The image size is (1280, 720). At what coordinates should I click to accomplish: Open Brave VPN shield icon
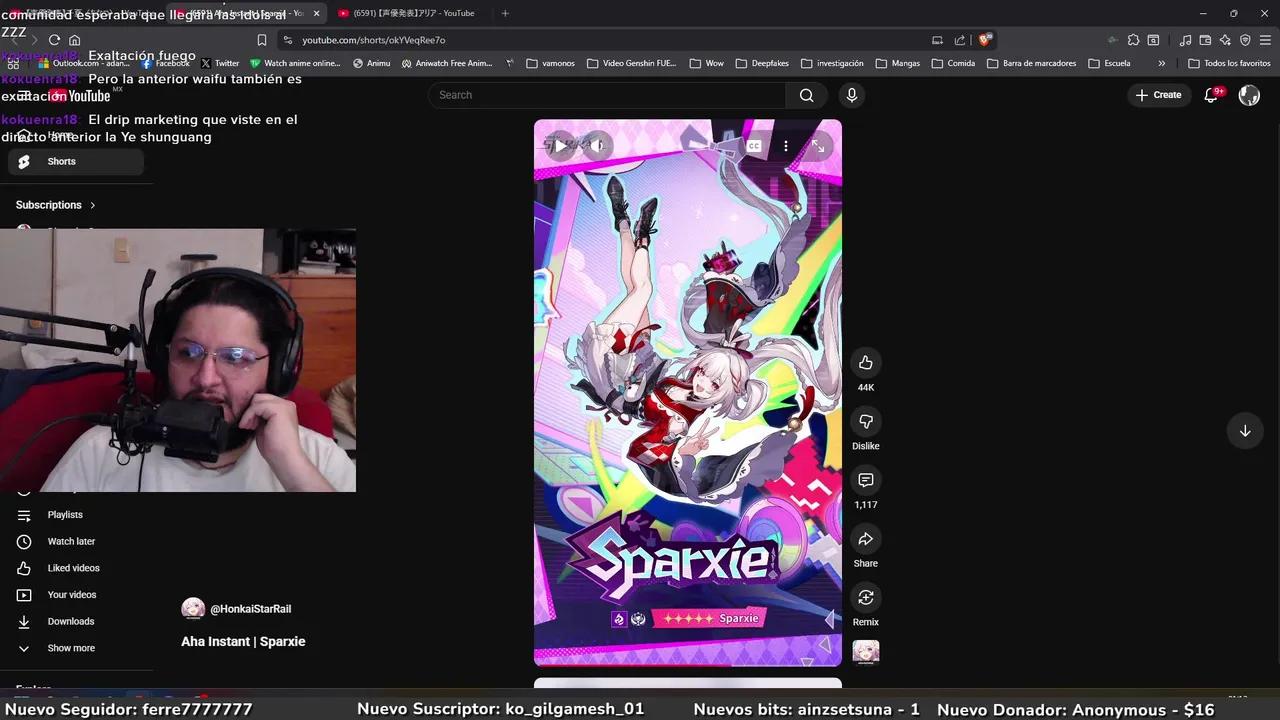[1245, 40]
